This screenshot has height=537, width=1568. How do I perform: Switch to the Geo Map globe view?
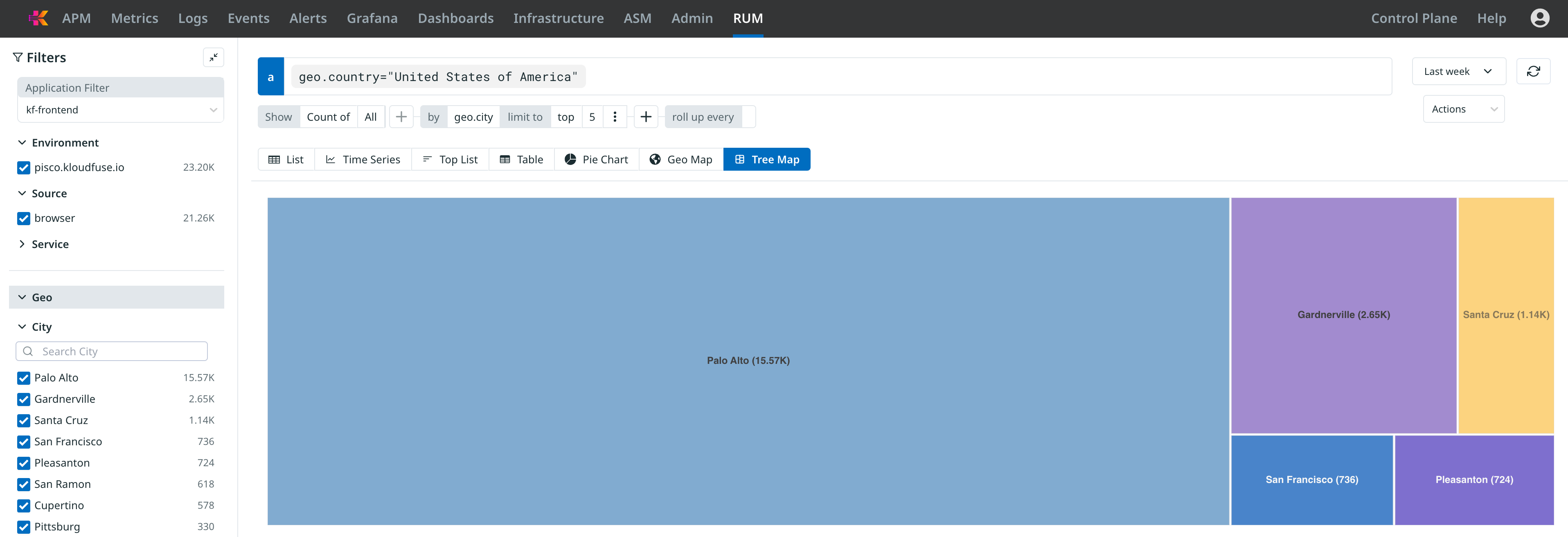tap(681, 160)
